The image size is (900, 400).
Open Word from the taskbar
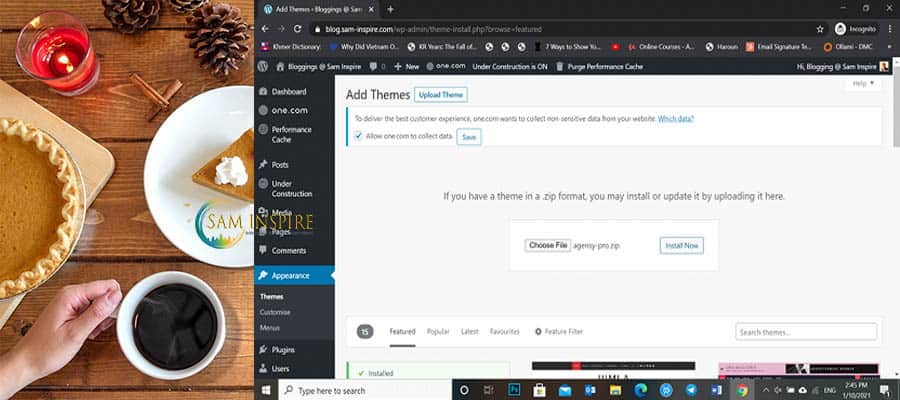(x=717, y=390)
